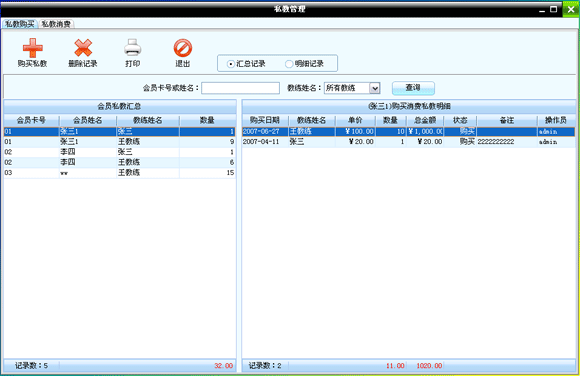Focus the 会员卡号或姓名 input field
This screenshot has width=580, height=376.
coord(240,88)
